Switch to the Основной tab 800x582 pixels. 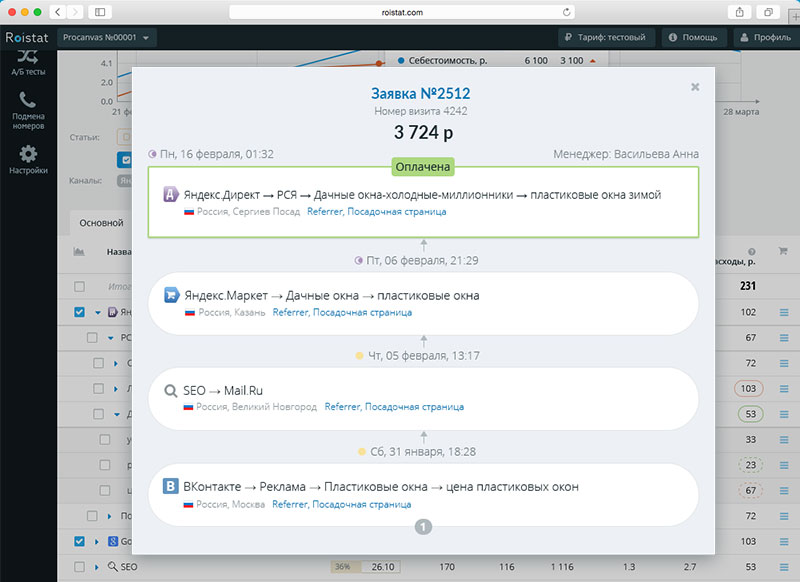pyautogui.click(x=101, y=223)
